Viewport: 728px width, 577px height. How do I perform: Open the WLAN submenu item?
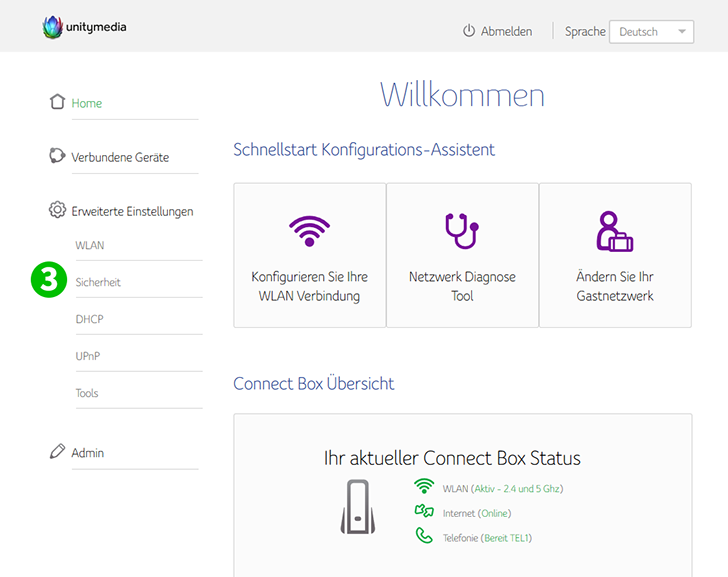[90, 245]
